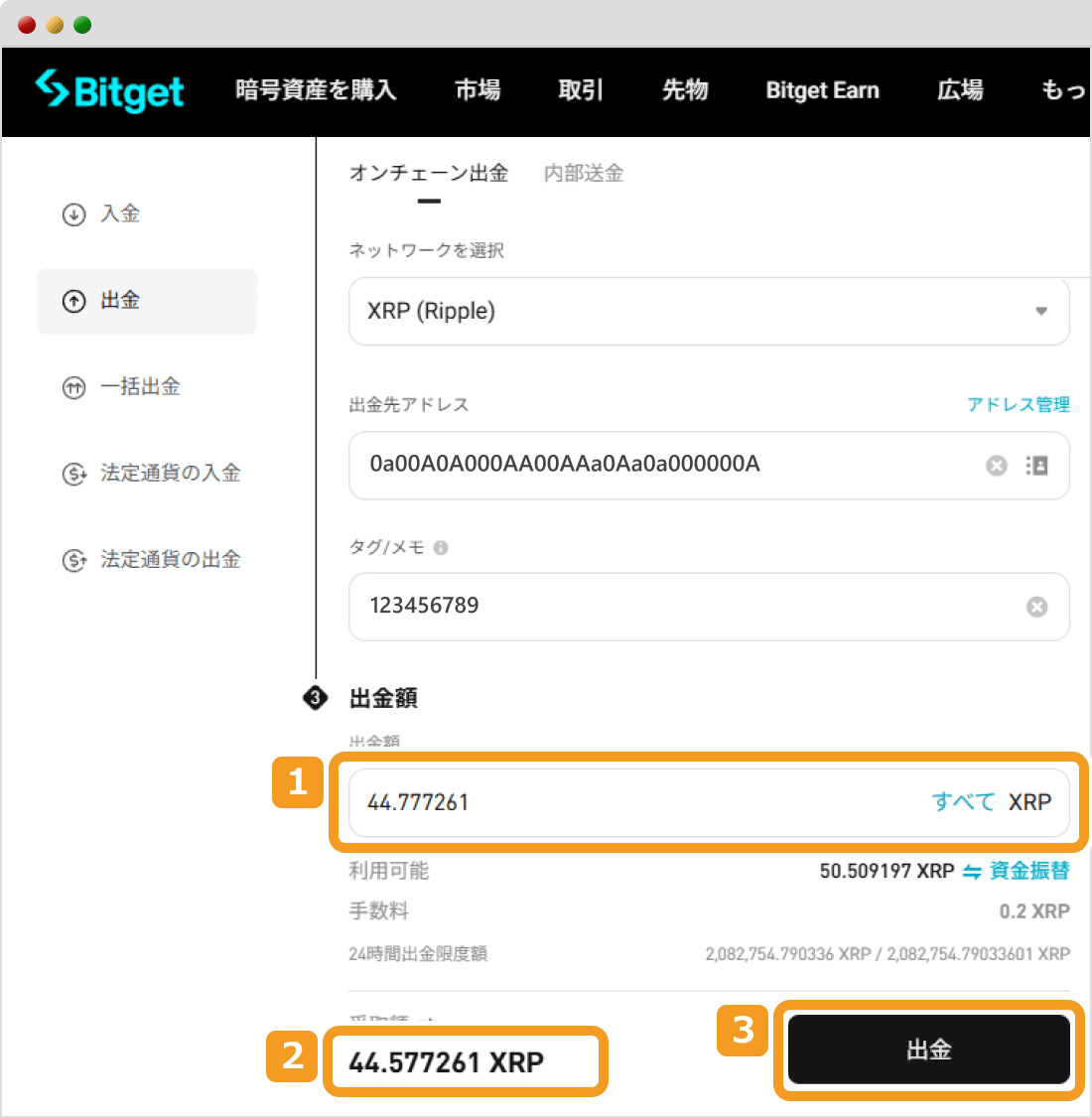The width and height of the screenshot is (1092, 1118).
Task: Clear the タグ/メモ field using the X icon
Action: tap(1037, 607)
